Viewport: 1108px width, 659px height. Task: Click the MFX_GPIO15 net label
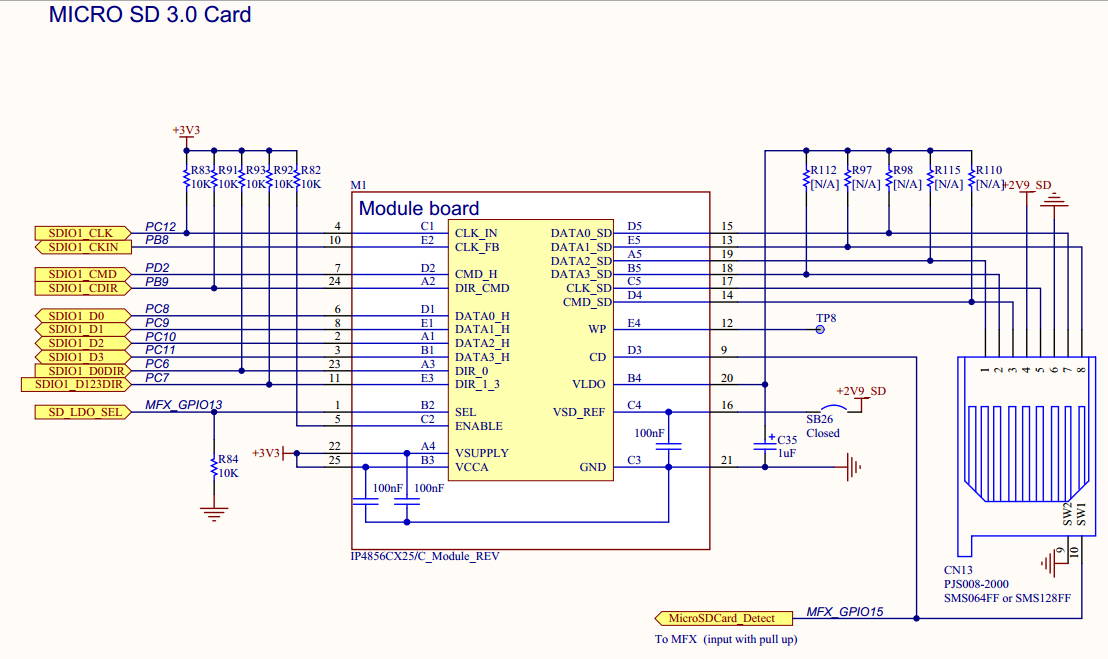[844, 612]
